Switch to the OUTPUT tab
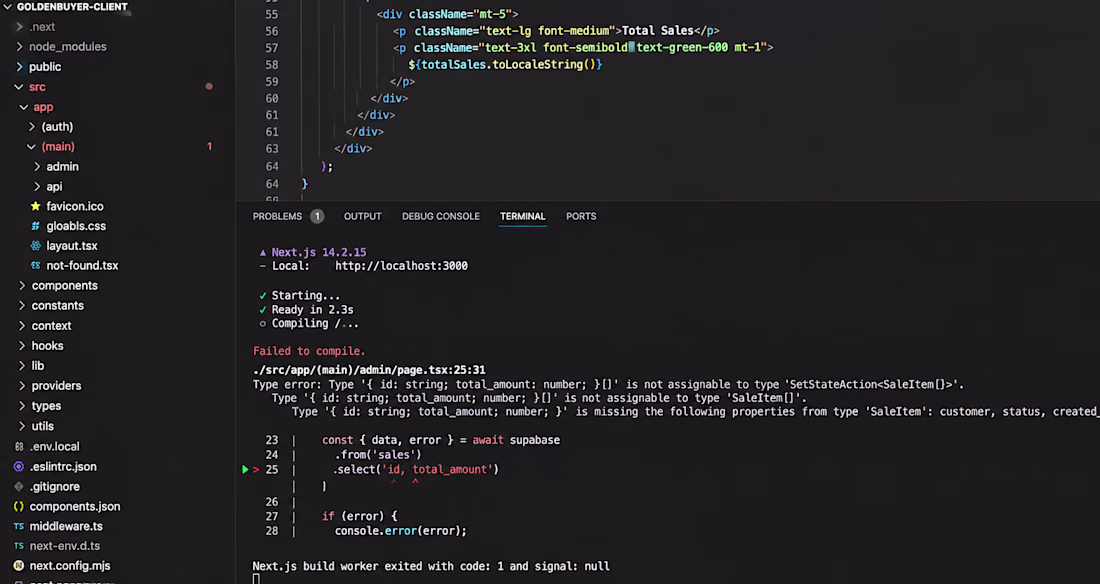1100x584 pixels. [363, 216]
